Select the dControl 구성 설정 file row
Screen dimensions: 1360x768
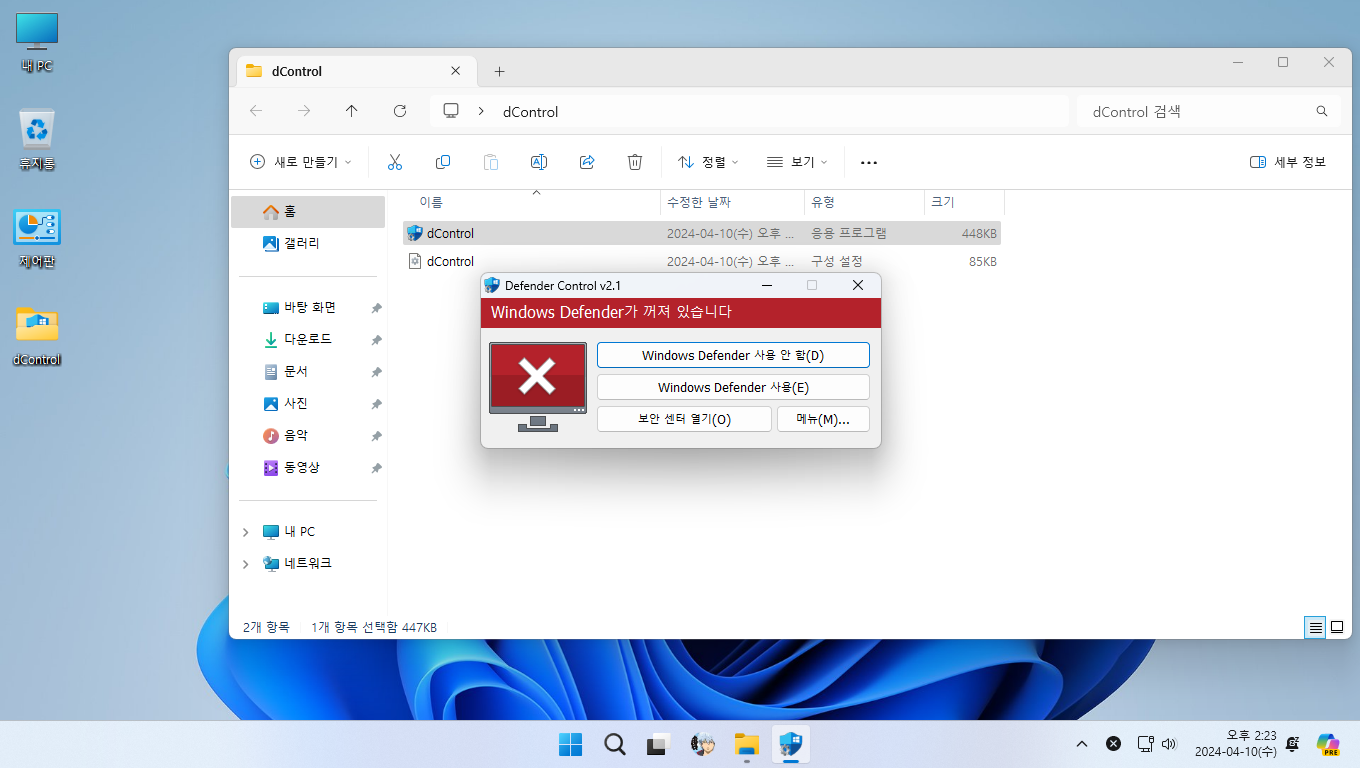702,262
